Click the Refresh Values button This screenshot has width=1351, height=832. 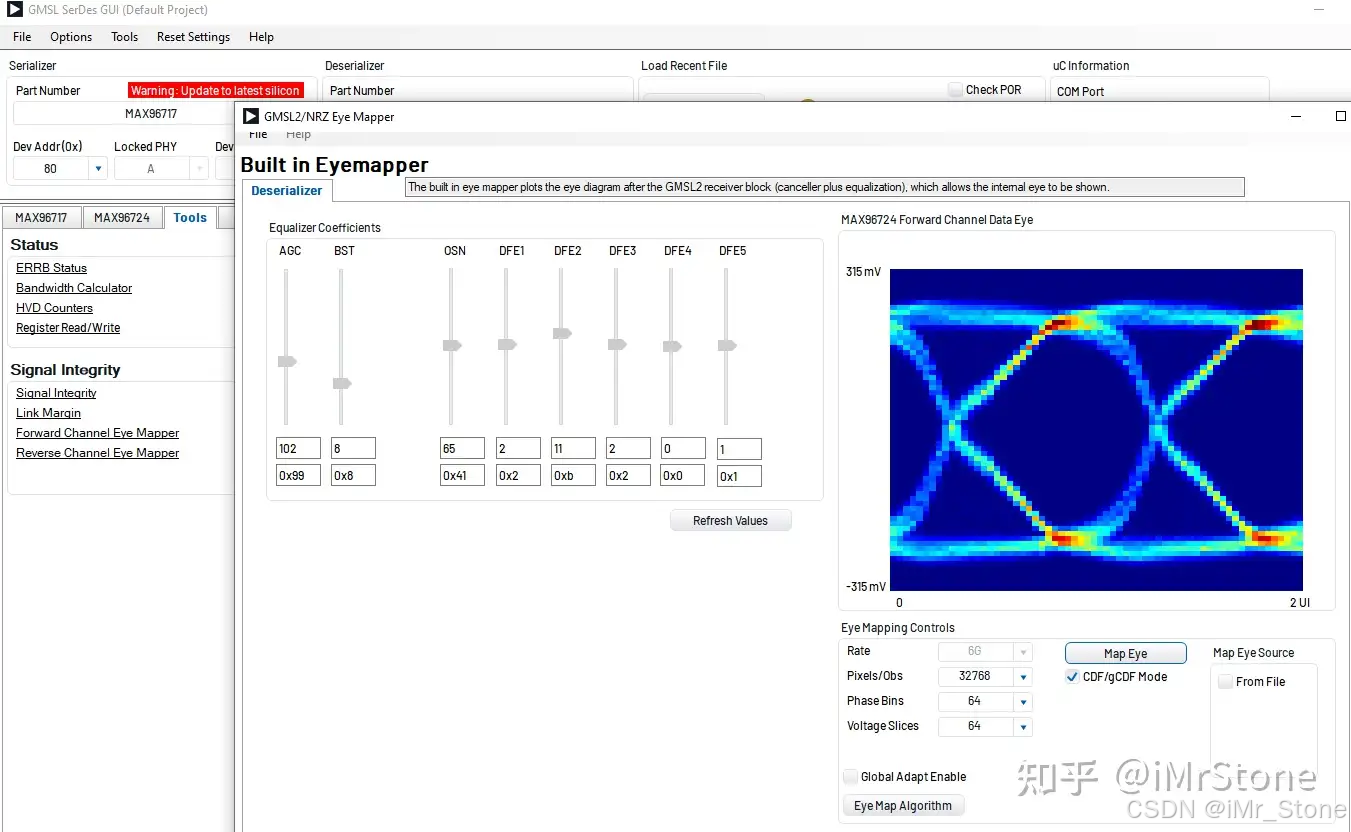pyautogui.click(x=730, y=520)
